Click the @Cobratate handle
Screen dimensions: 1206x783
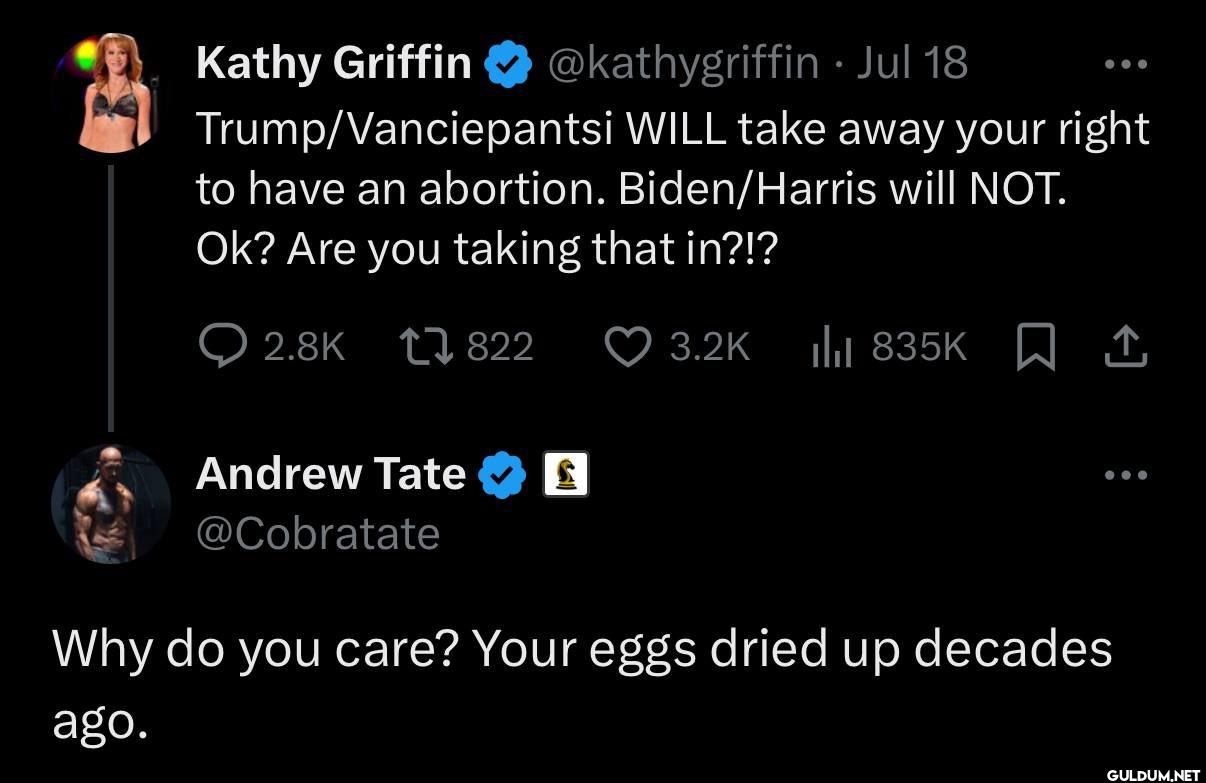(x=318, y=534)
